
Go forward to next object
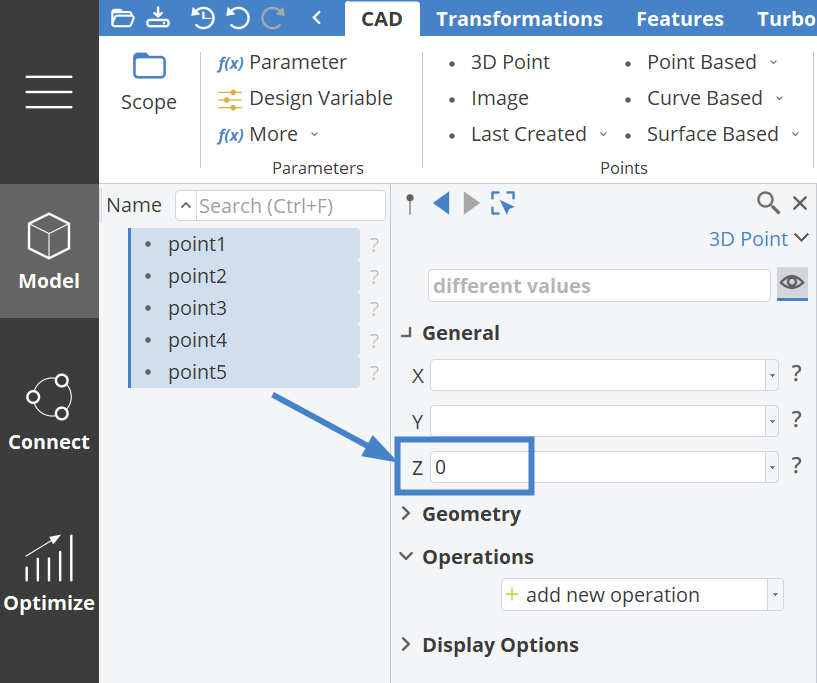point(472,203)
